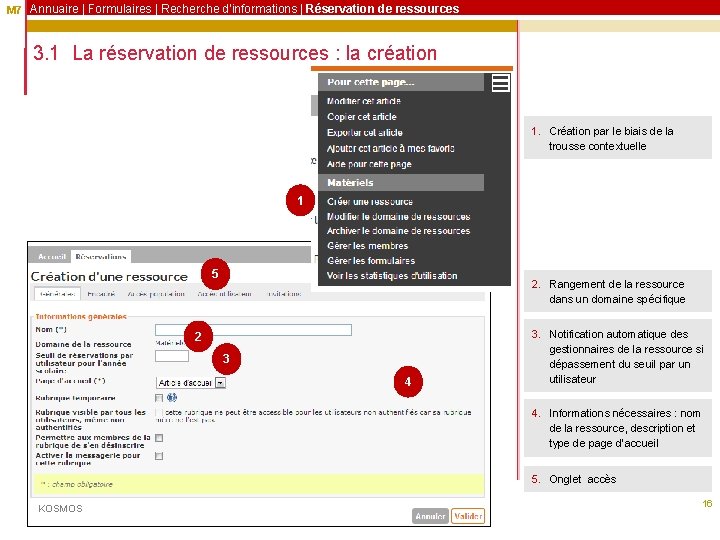Image resolution: width=720 pixels, height=540 pixels.
Task: Click Créer une ressource
Action: [x=370, y=202]
